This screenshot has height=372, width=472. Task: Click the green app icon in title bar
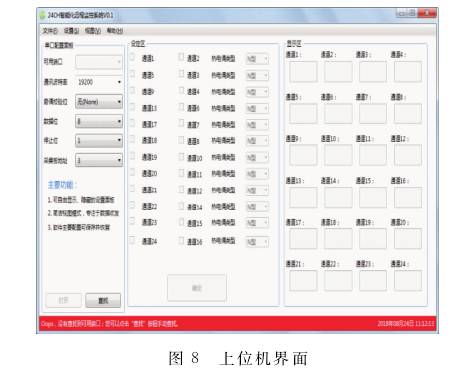tap(42, 15)
